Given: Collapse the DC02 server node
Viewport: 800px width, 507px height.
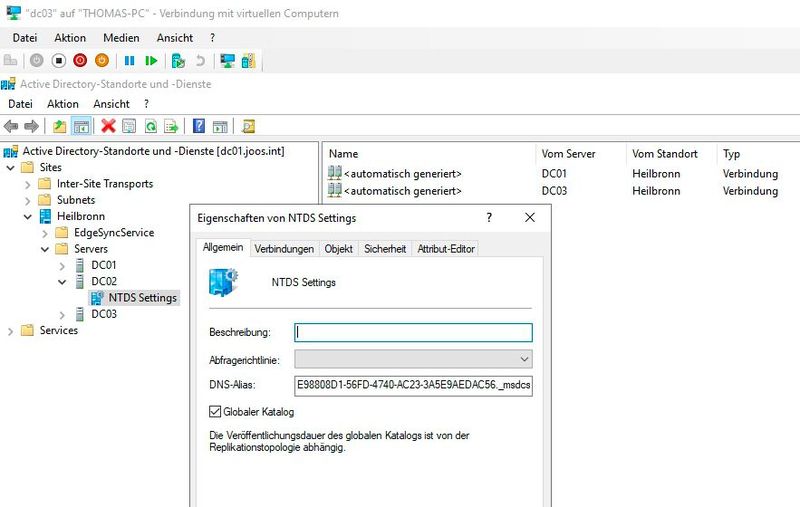Looking at the screenshot, I should [62, 282].
